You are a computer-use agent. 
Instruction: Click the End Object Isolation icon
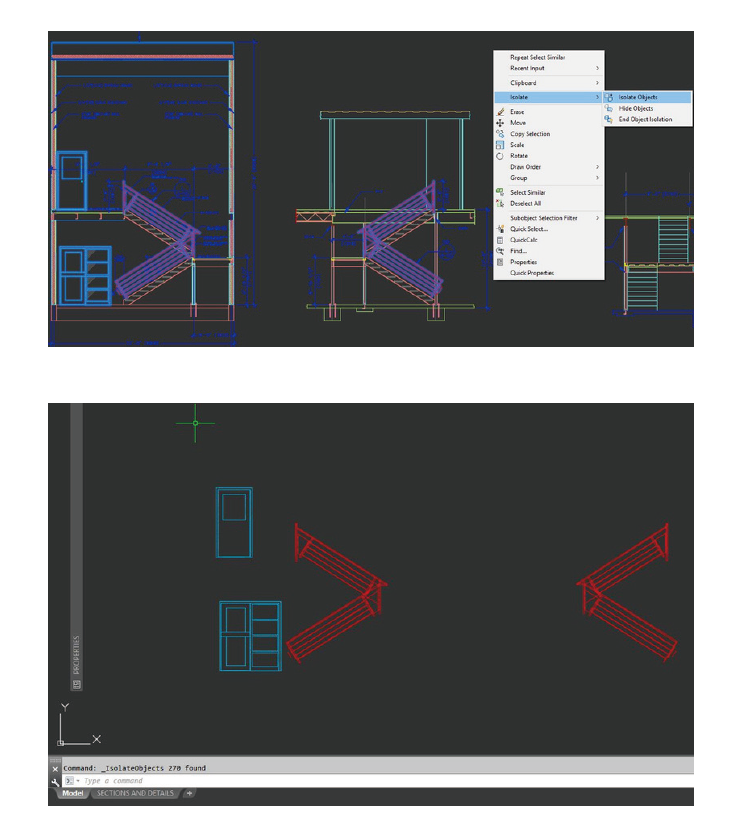[609, 120]
